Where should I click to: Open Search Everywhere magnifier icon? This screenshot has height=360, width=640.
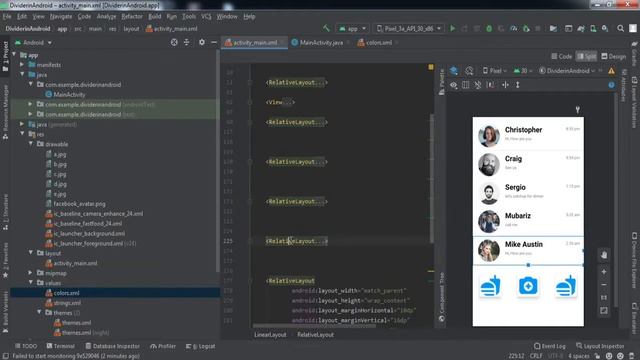tap(620, 29)
